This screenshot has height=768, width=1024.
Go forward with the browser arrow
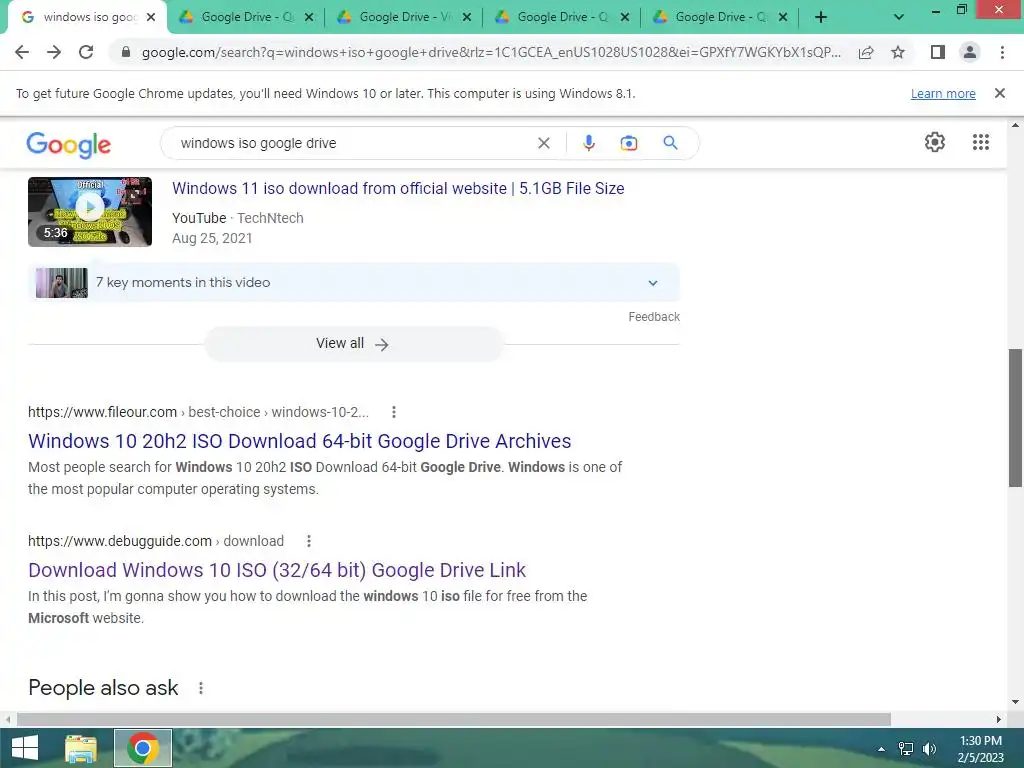(54, 52)
